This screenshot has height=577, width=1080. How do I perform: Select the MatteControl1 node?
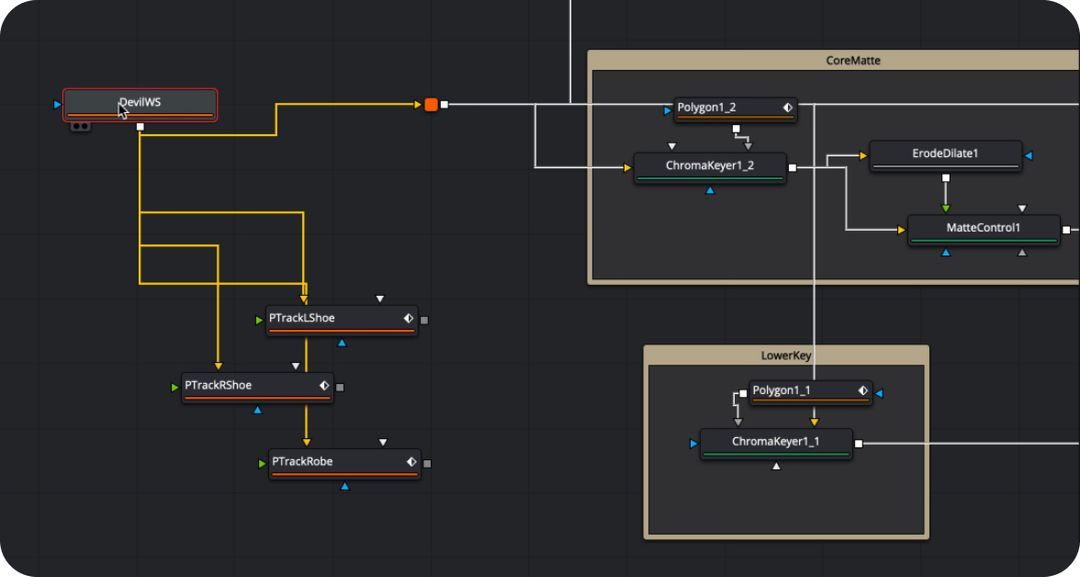pyautogui.click(x=981, y=228)
